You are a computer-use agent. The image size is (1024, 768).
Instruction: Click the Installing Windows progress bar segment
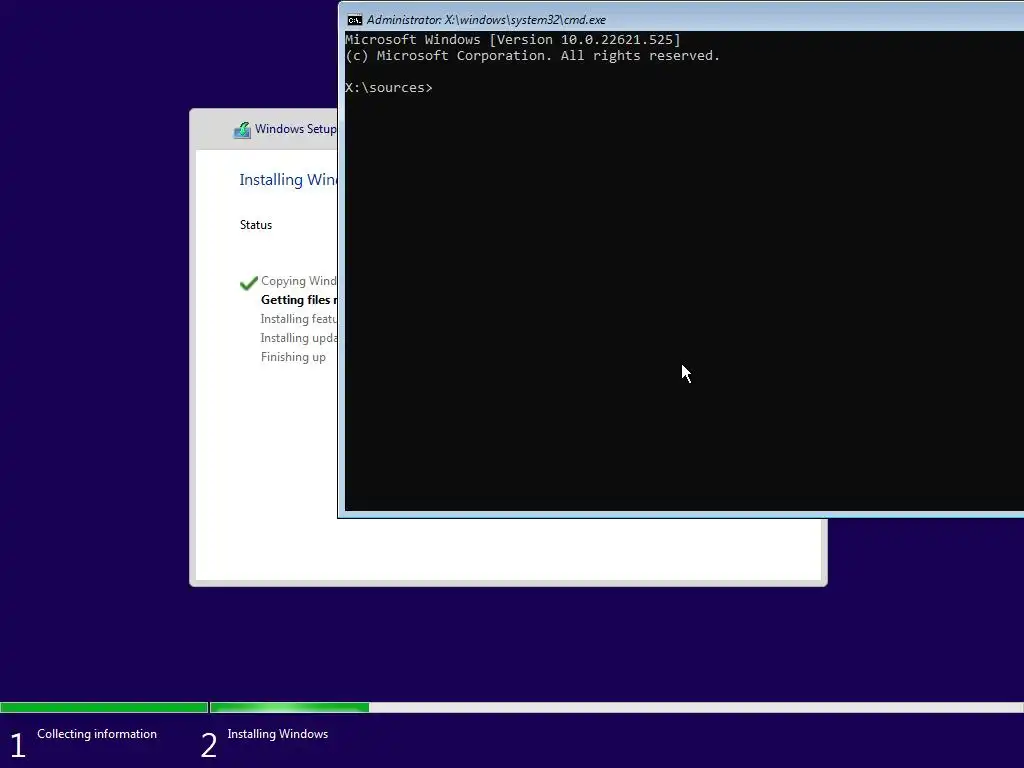coord(616,707)
